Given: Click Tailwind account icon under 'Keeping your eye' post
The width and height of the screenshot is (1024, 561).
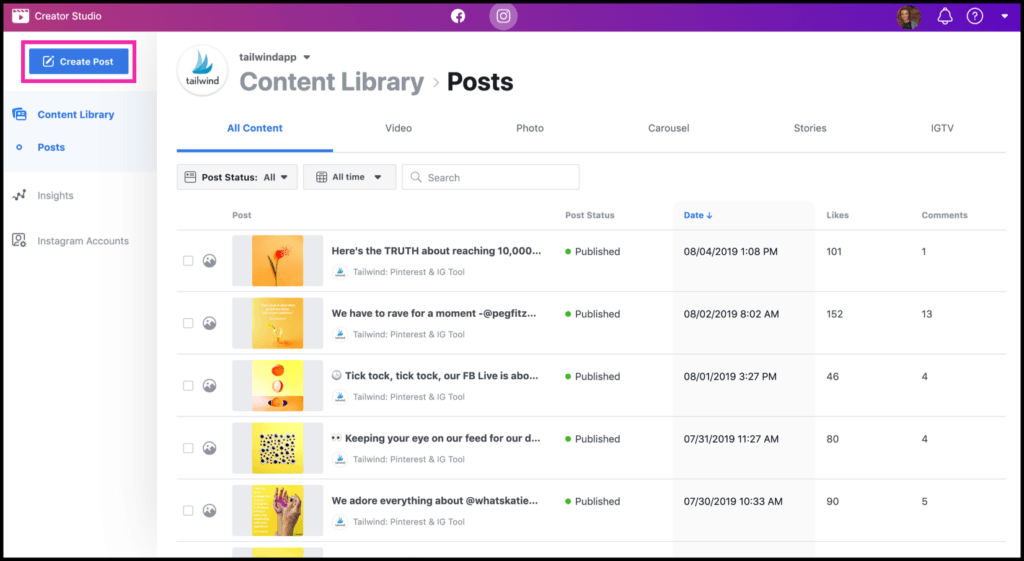Looking at the screenshot, I should click(340, 459).
